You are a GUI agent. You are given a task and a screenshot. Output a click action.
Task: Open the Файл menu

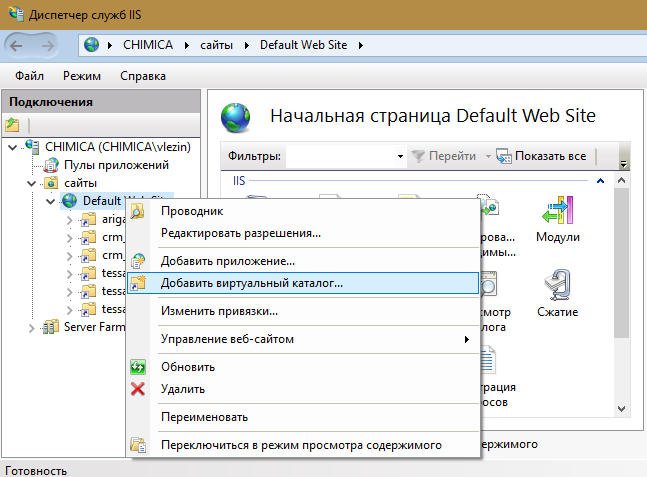pyautogui.click(x=29, y=76)
